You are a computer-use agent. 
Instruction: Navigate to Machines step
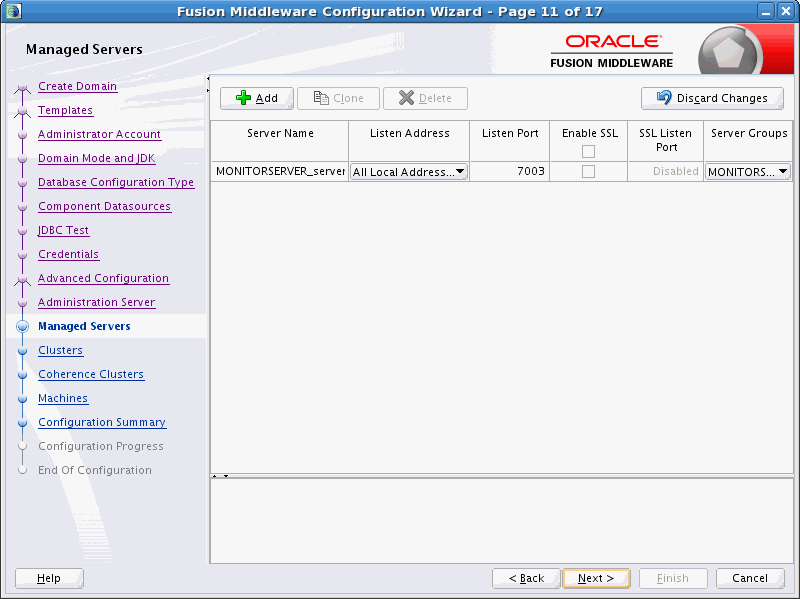pos(63,398)
